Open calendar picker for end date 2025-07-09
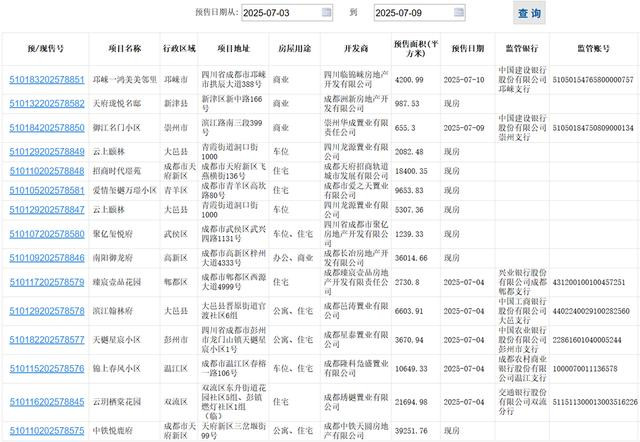Image resolution: width=640 pixels, height=442 pixels. pos(459,12)
